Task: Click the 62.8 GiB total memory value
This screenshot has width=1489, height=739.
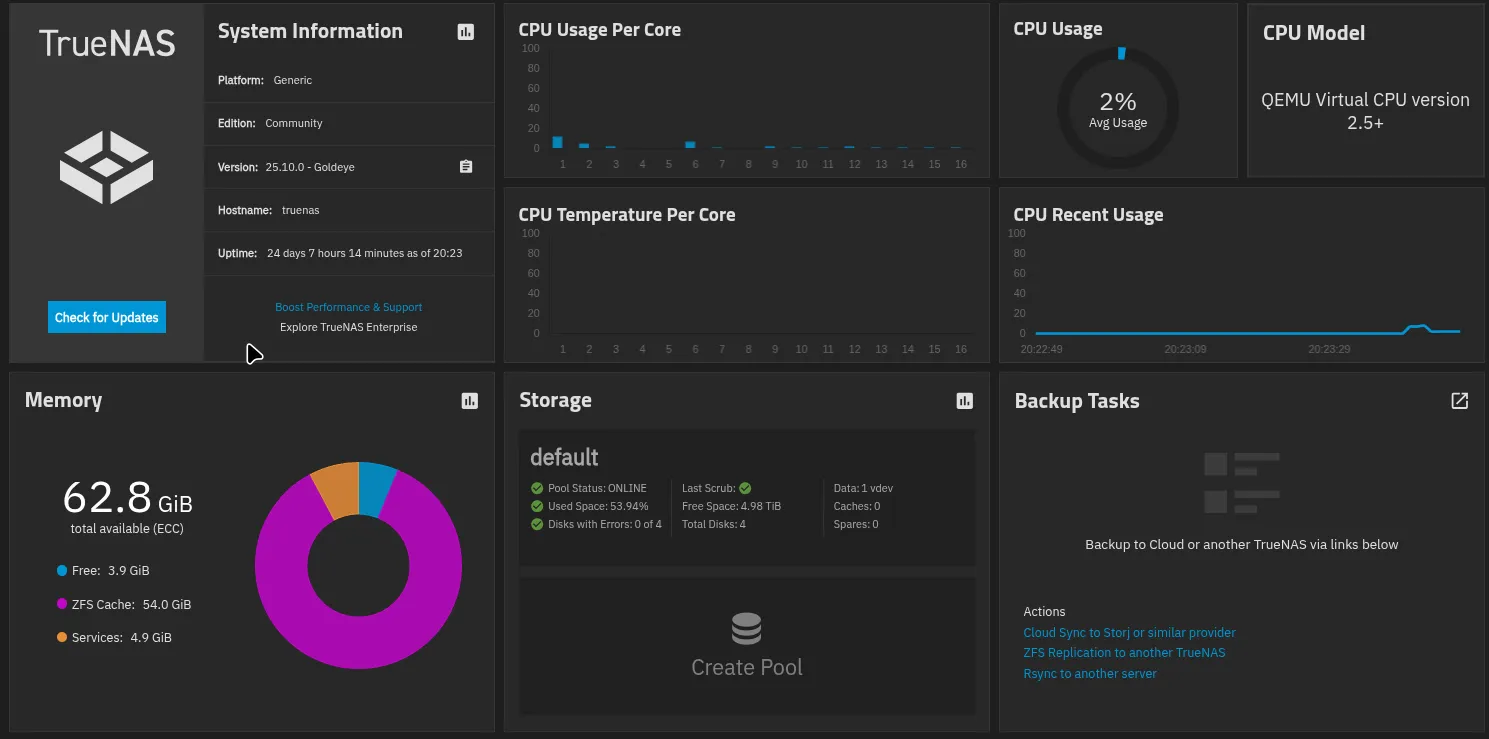Action: (127, 497)
